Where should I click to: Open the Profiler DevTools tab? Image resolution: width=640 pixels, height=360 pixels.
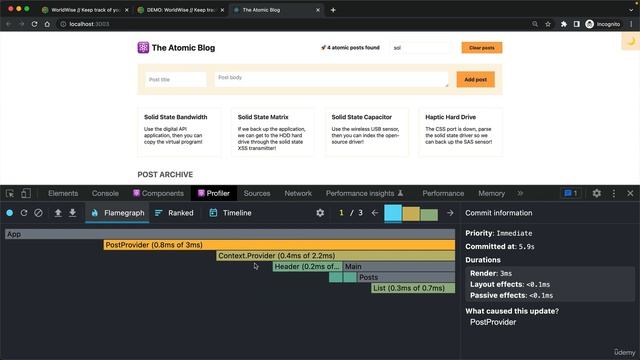coord(214,193)
